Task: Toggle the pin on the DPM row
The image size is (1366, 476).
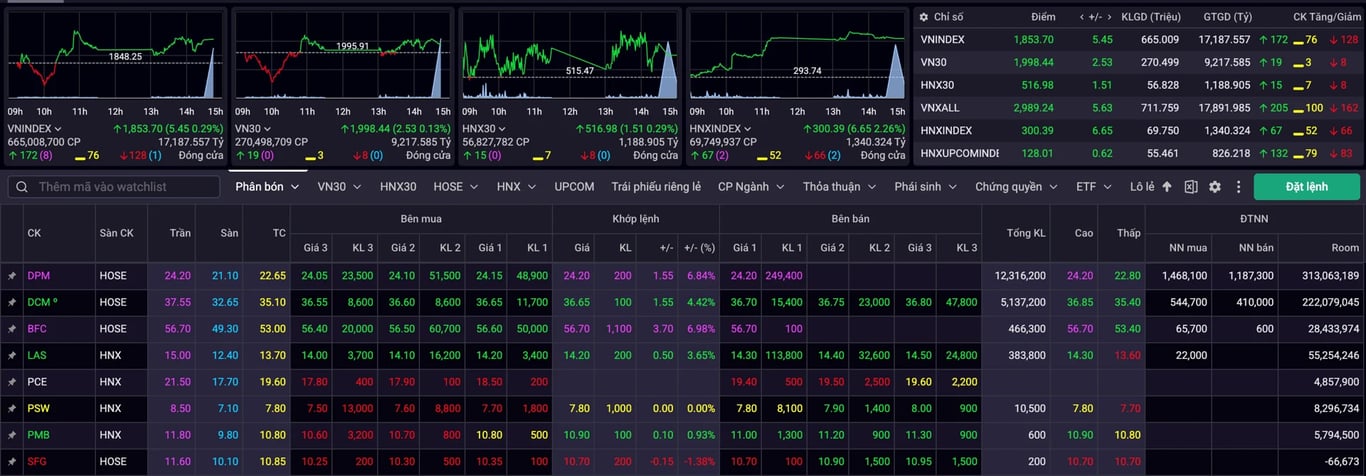Action: (x=12, y=275)
